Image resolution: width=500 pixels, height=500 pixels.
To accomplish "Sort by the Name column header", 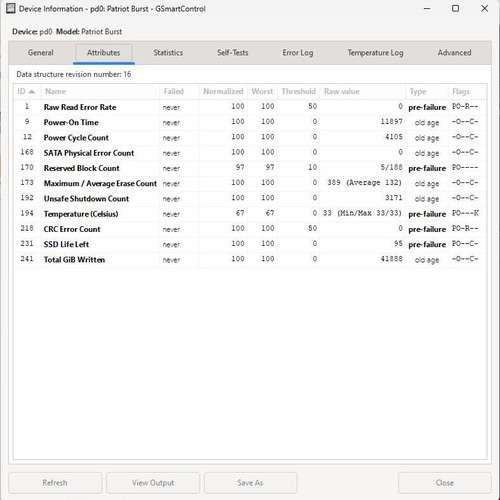I will coord(100,92).
